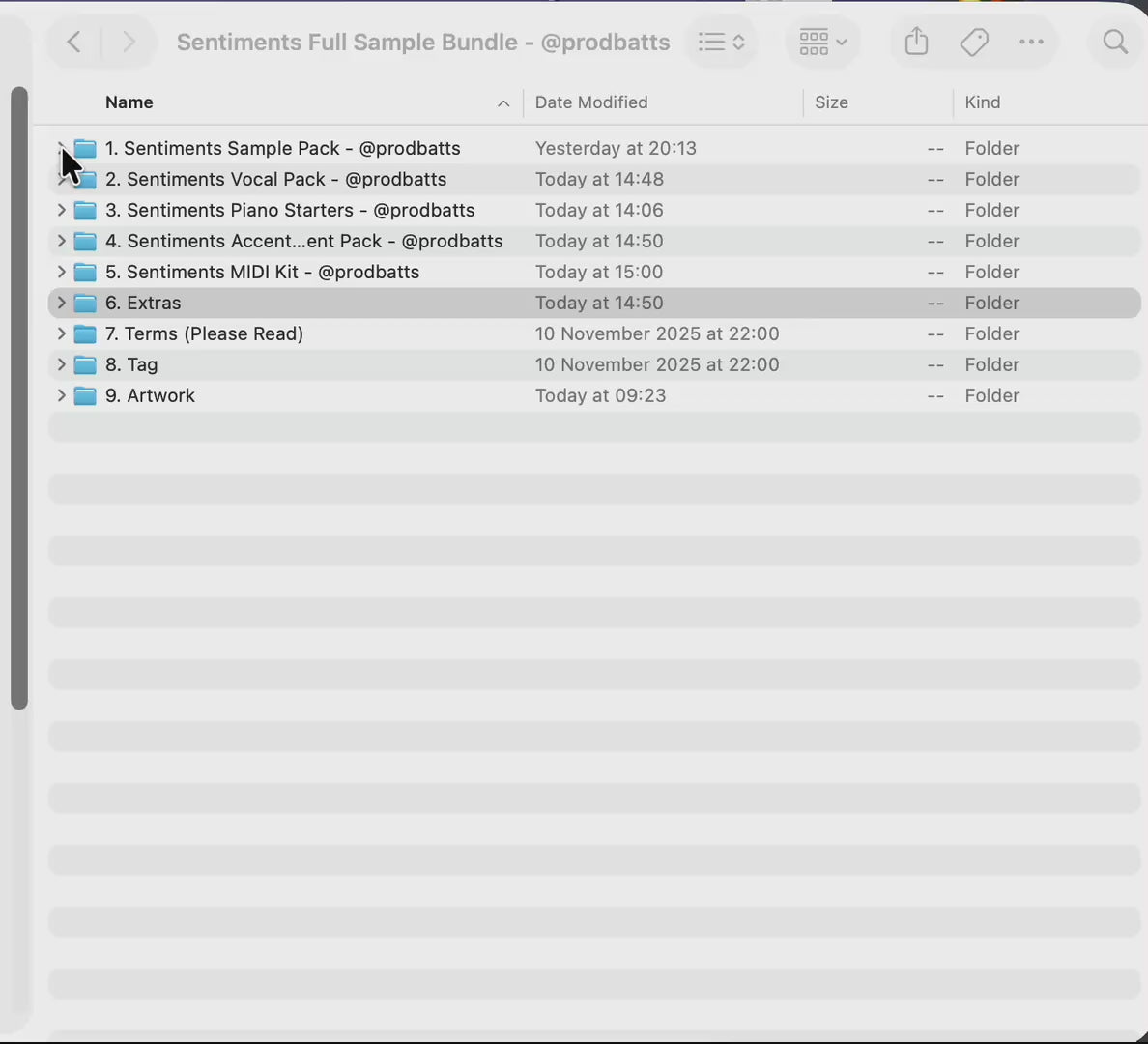Sort by Date Modified column header

coord(591,102)
